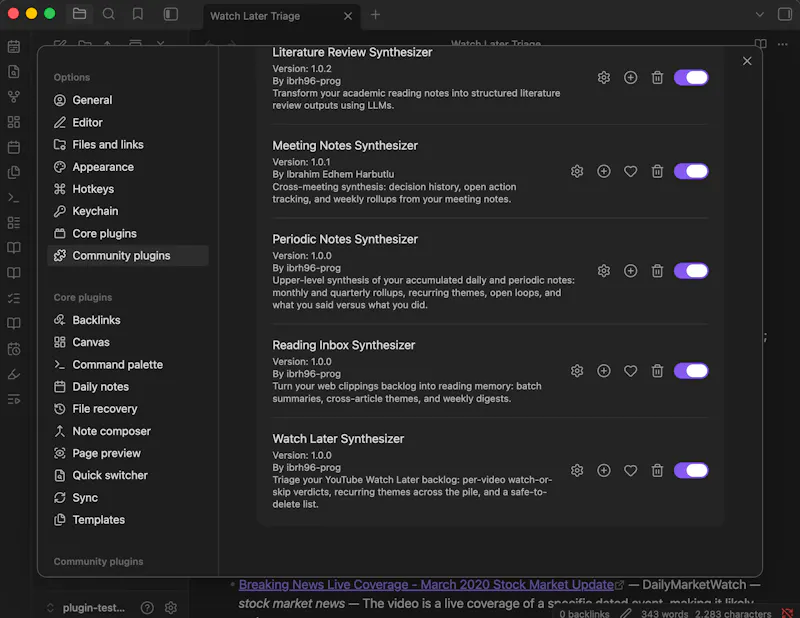The width and height of the screenshot is (800, 618).
Task: Open Reading Inbox Synthesizer options gear
Action: click(x=577, y=371)
